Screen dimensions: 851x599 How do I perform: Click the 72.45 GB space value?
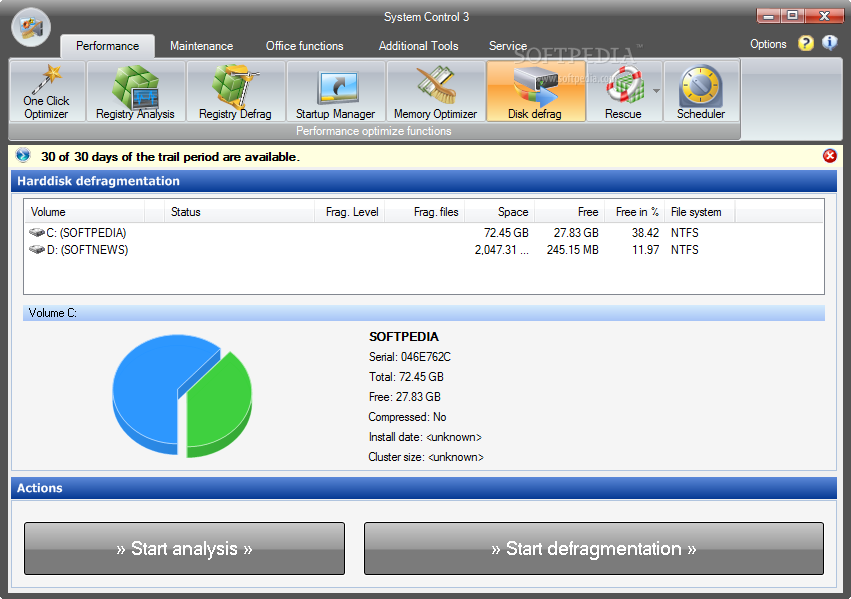tap(506, 233)
